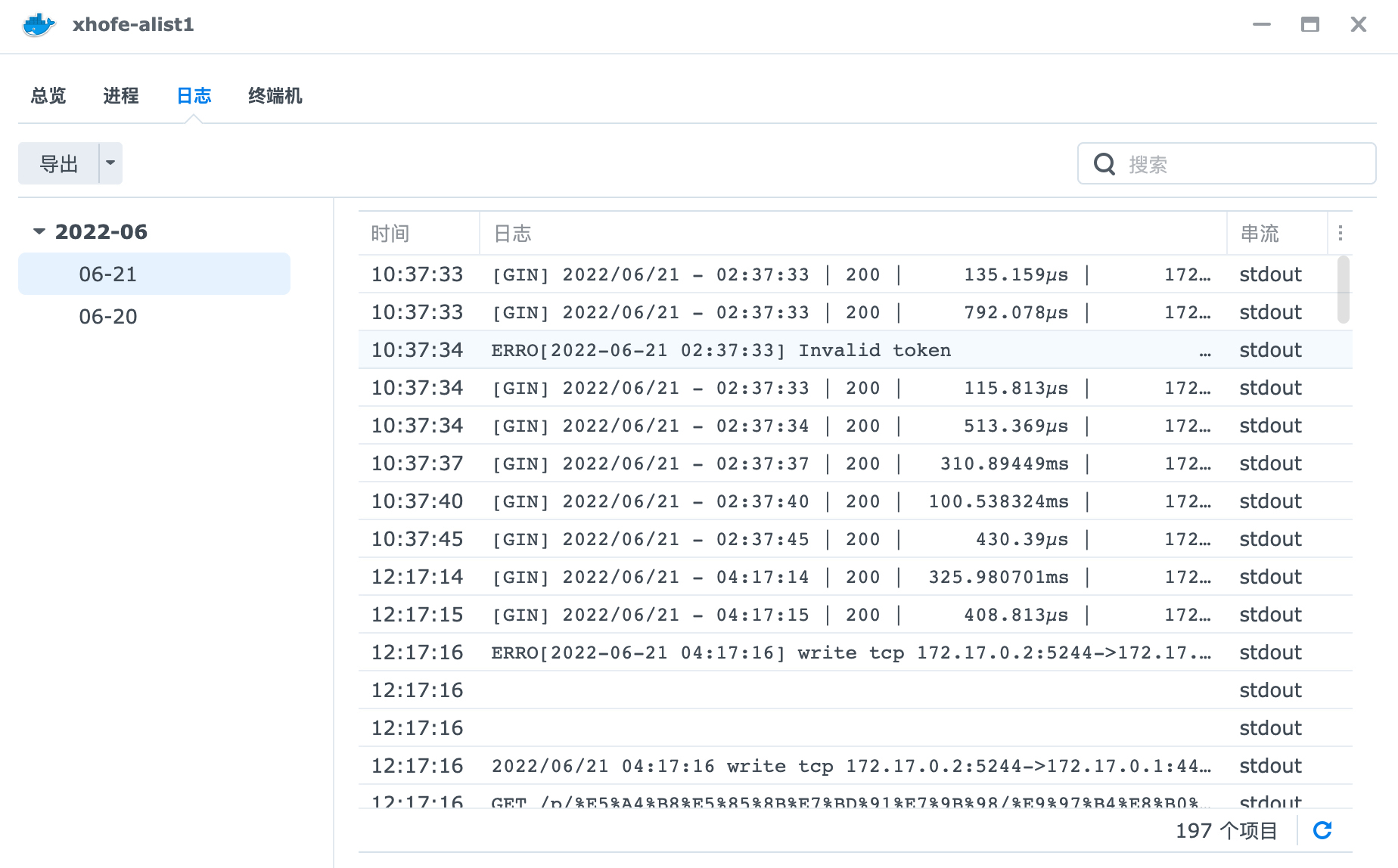
Task: Open the export dropdown arrow
Action: 110,163
